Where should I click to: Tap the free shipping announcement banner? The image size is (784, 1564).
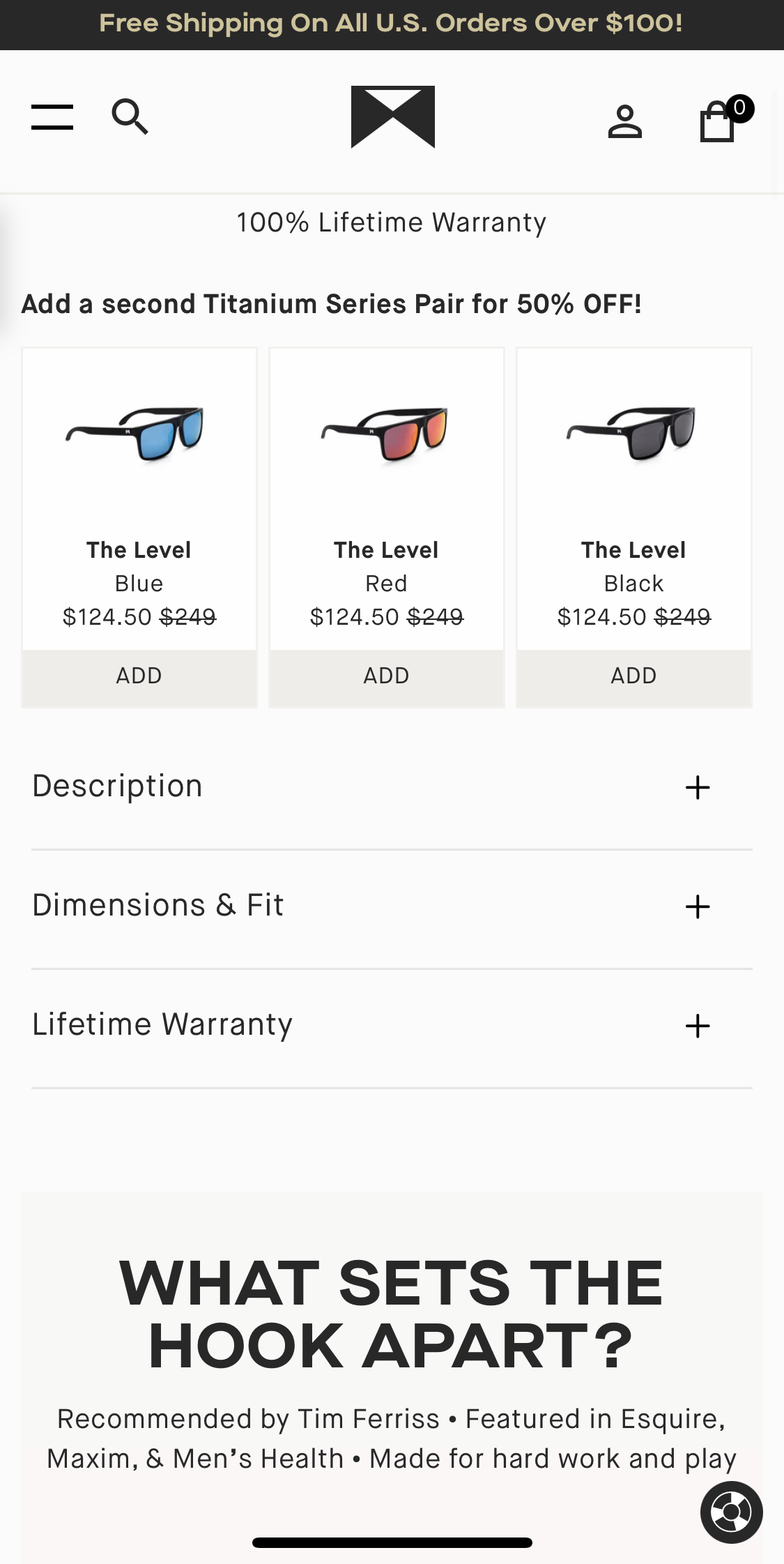coord(392,24)
